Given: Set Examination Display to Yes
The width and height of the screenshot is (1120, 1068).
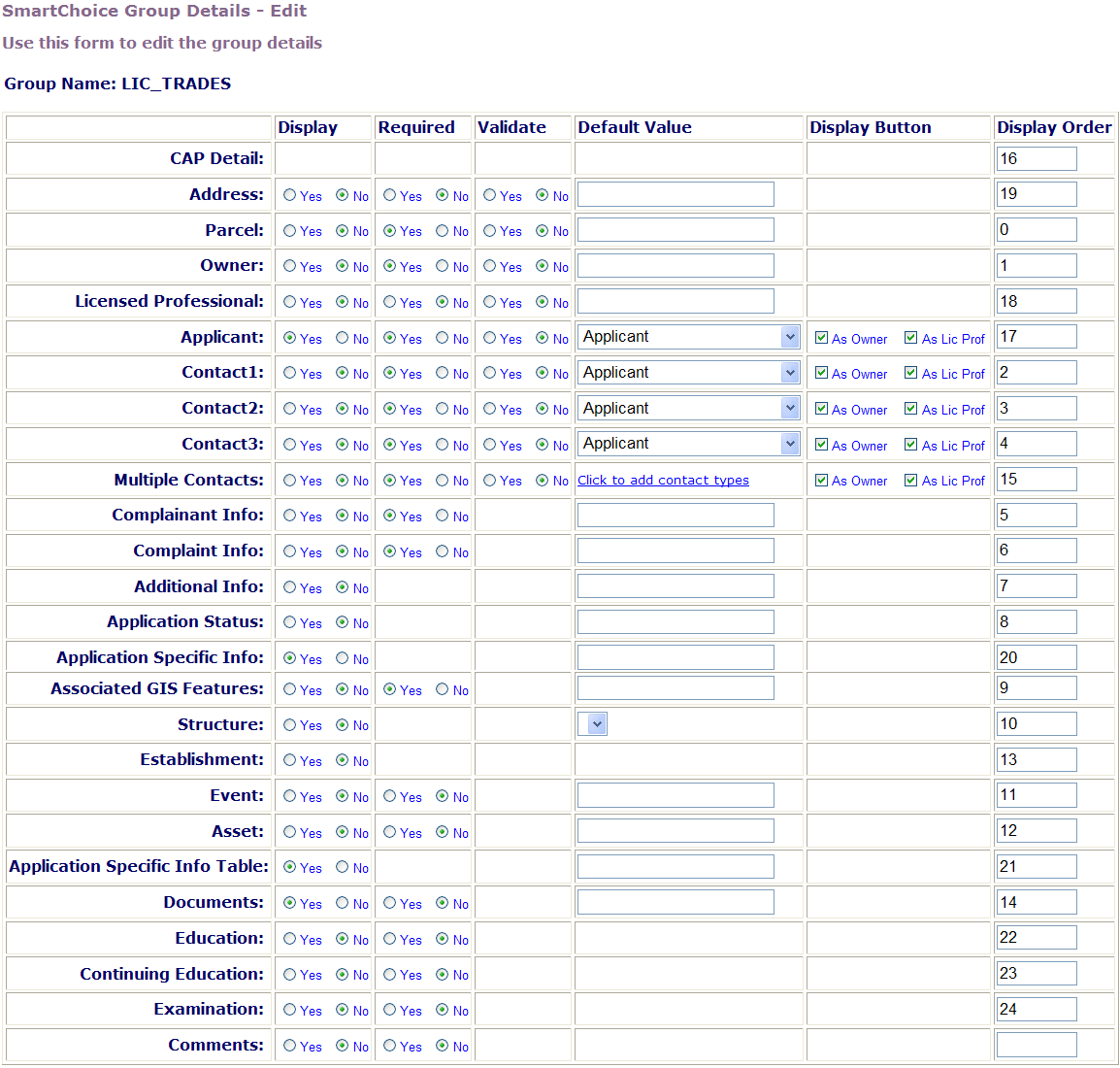Looking at the screenshot, I should [290, 1010].
